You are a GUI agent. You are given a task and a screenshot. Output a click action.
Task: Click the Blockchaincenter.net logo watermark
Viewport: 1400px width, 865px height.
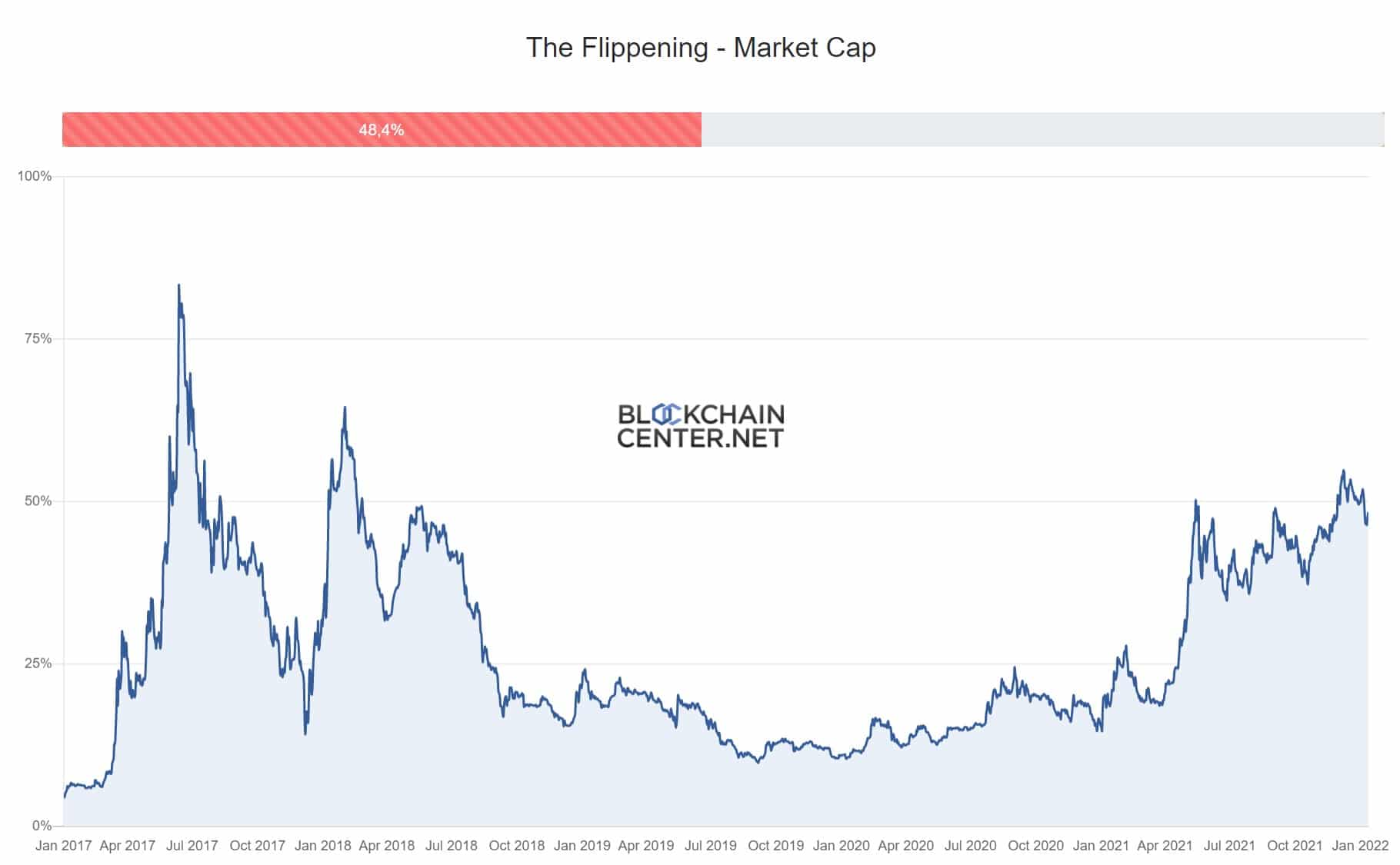pos(700,426)
